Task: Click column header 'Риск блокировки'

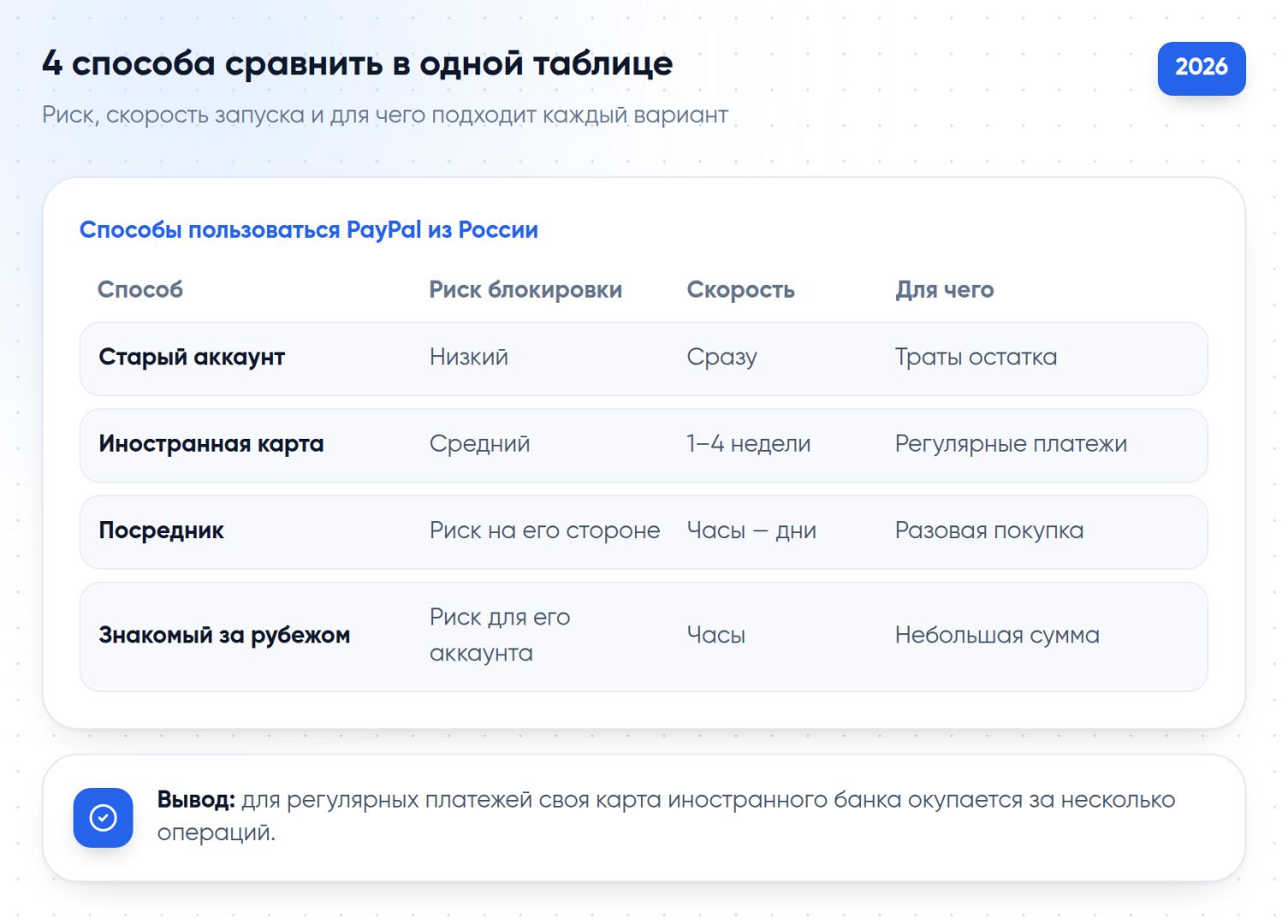Action: (525, 290)
